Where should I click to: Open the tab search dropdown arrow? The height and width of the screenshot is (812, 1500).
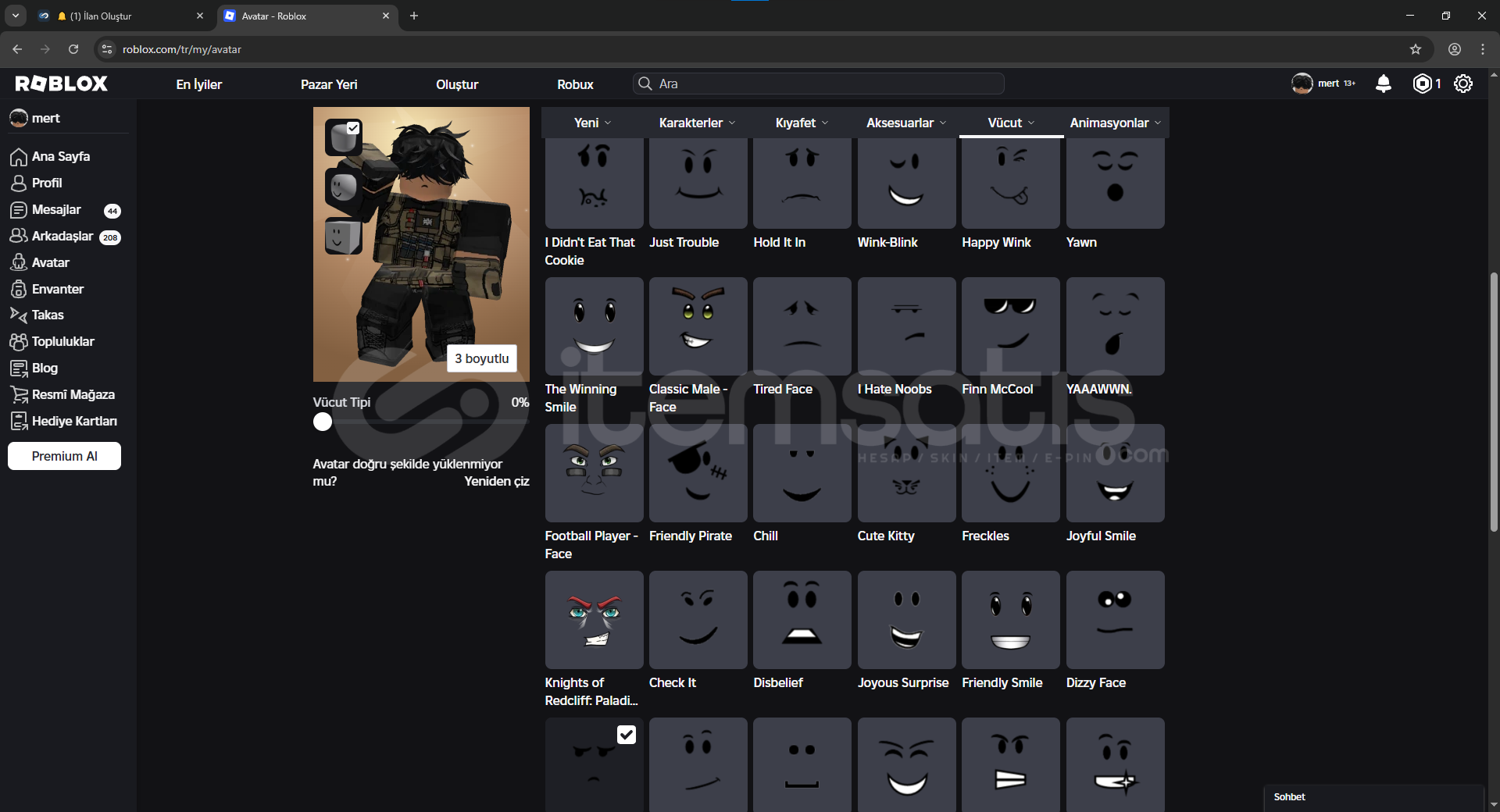[x=16, y=16]
